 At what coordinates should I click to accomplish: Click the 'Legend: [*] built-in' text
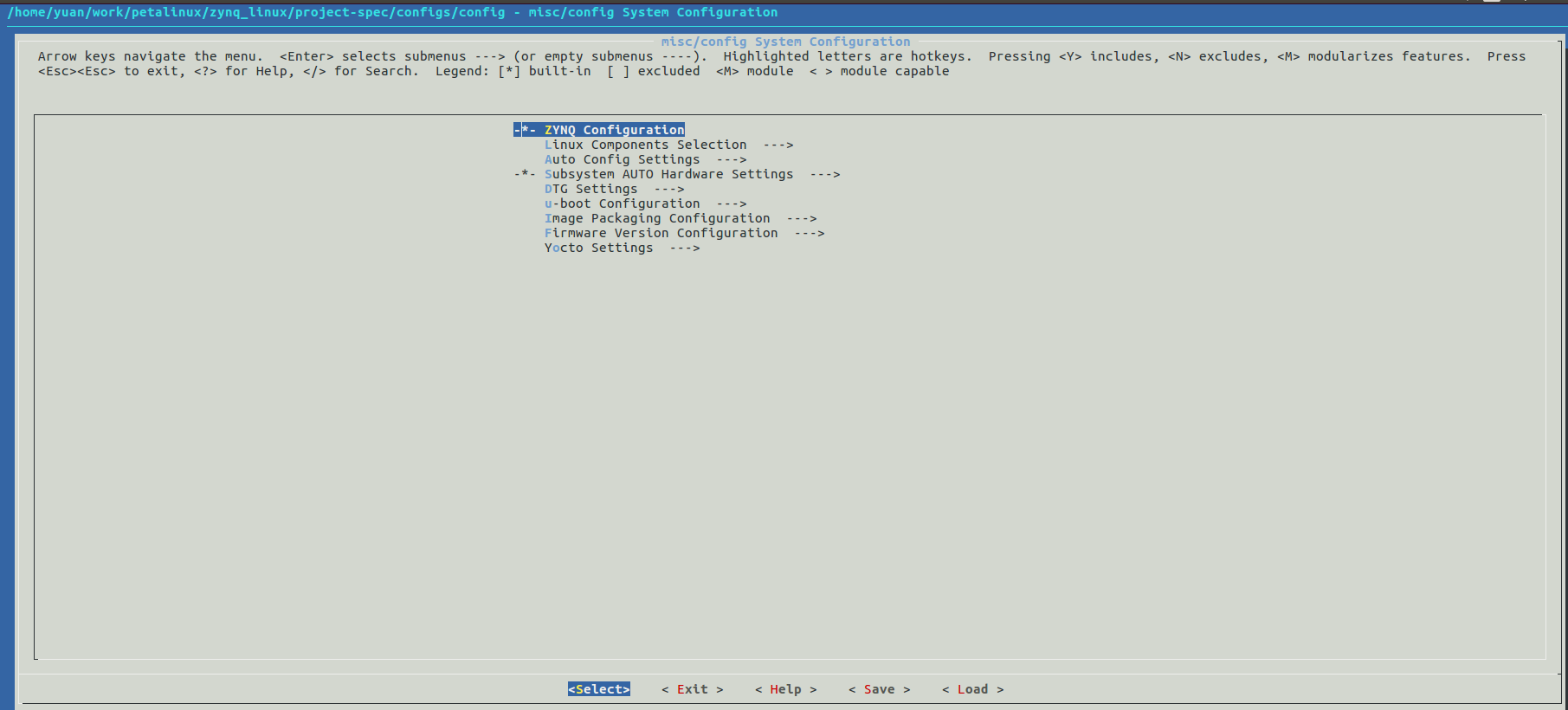[513, 71]
